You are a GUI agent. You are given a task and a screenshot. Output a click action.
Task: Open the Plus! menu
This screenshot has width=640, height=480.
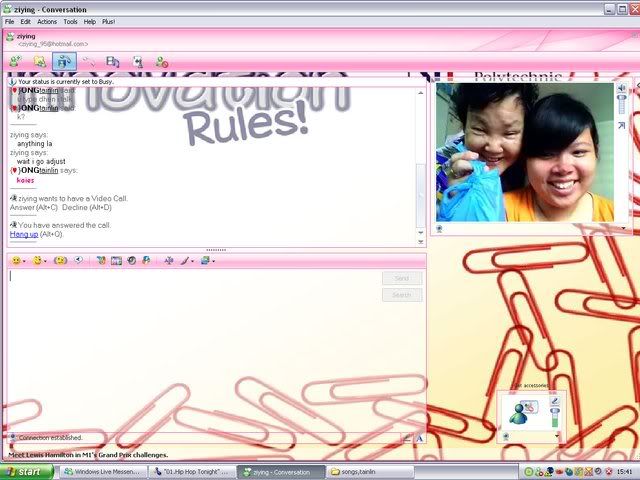(x=108, y=22)
